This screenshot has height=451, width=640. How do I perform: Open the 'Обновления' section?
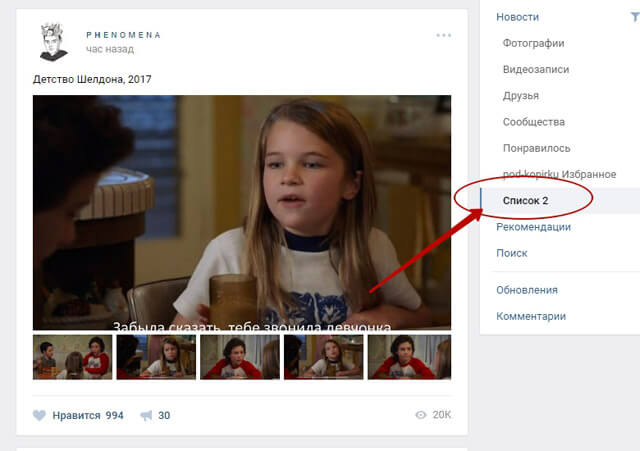click(x=527, y=290)
